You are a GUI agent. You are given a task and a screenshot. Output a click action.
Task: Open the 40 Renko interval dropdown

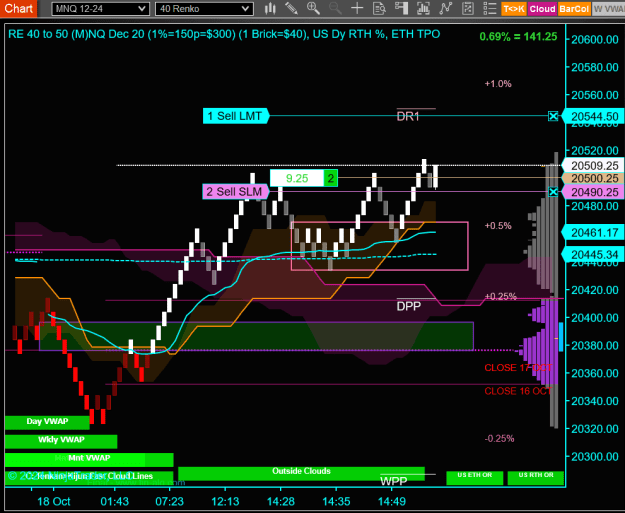[204, 8]
